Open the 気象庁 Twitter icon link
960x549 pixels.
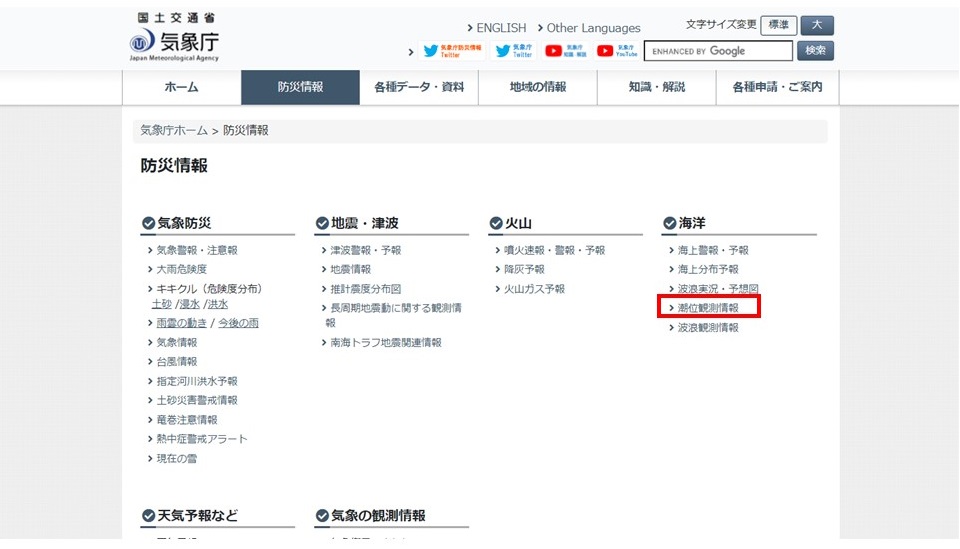[514, 51]
